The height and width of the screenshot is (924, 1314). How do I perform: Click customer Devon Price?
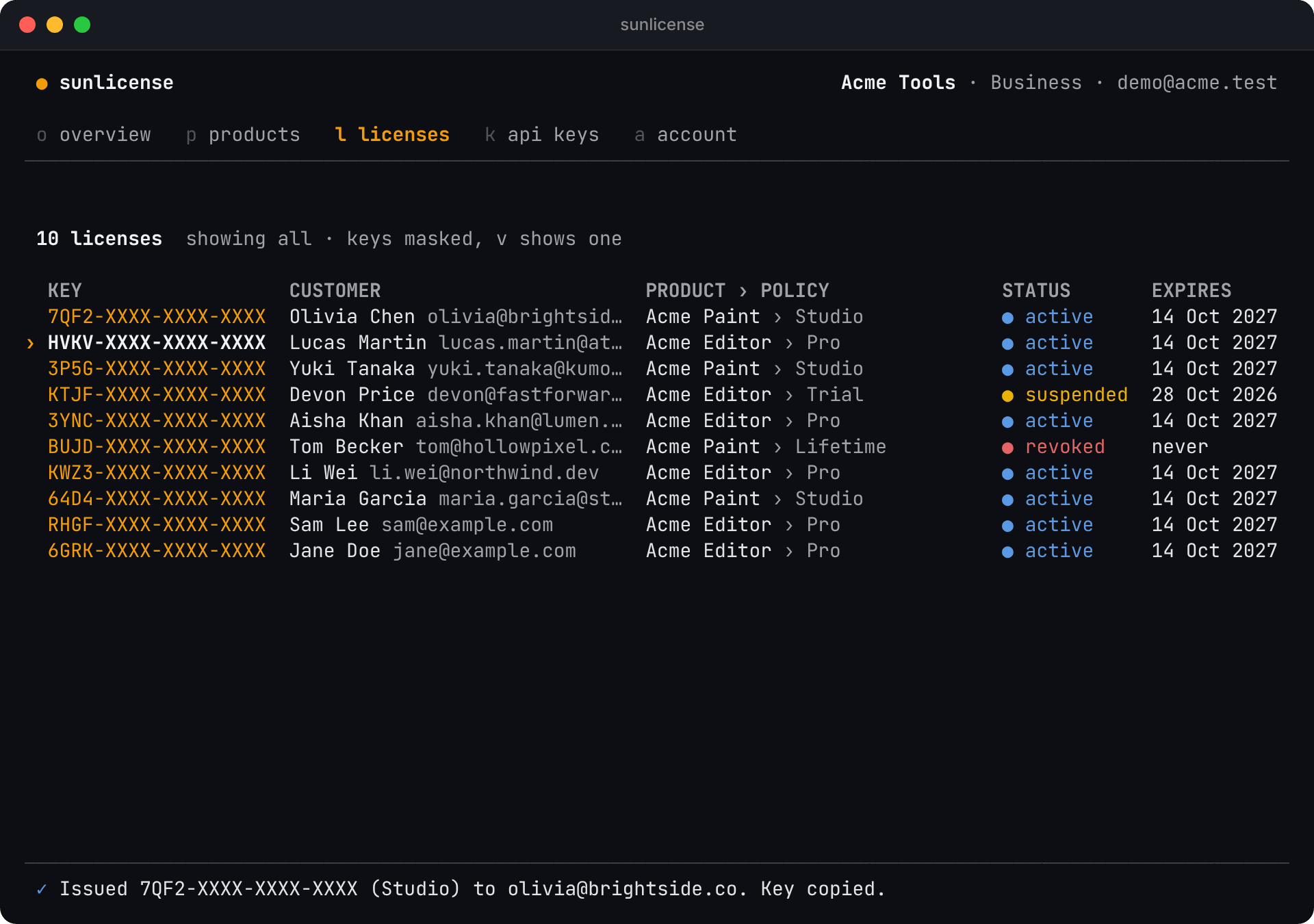tap(352, 395)
